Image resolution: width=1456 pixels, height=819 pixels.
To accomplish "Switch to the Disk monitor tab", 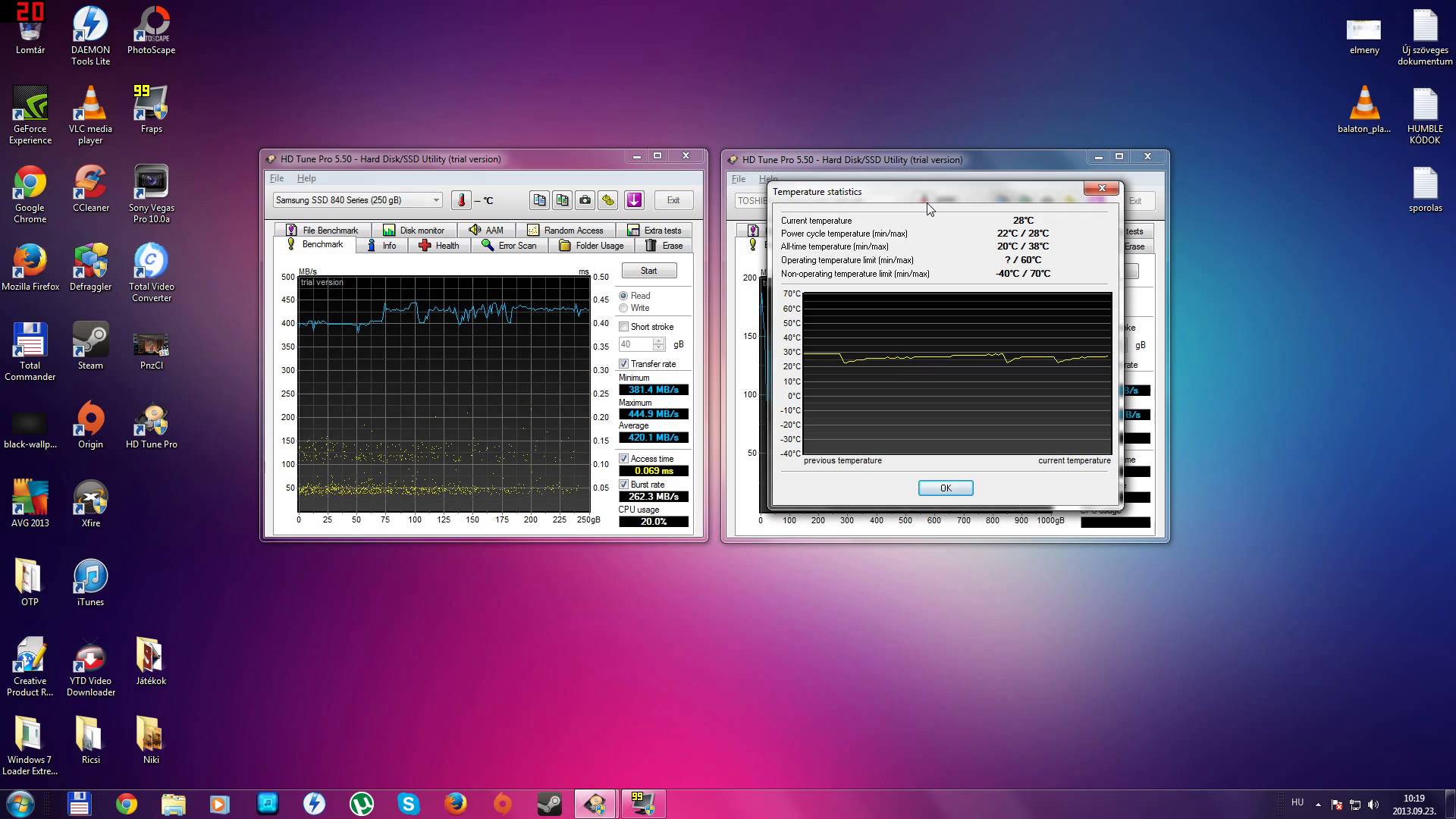I will [414, 230].
